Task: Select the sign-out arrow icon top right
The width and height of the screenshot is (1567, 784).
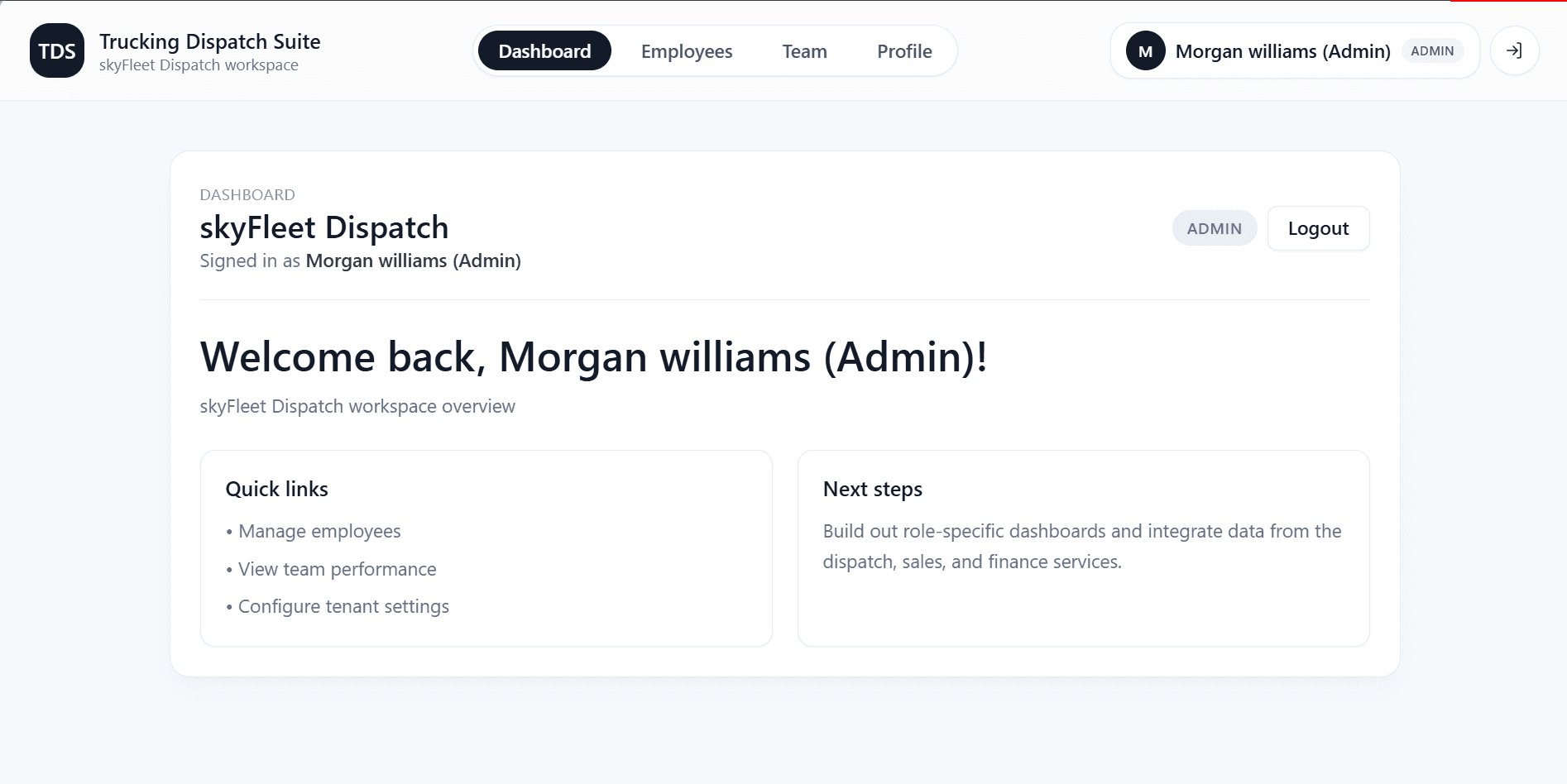Action: pos(1514,50)
